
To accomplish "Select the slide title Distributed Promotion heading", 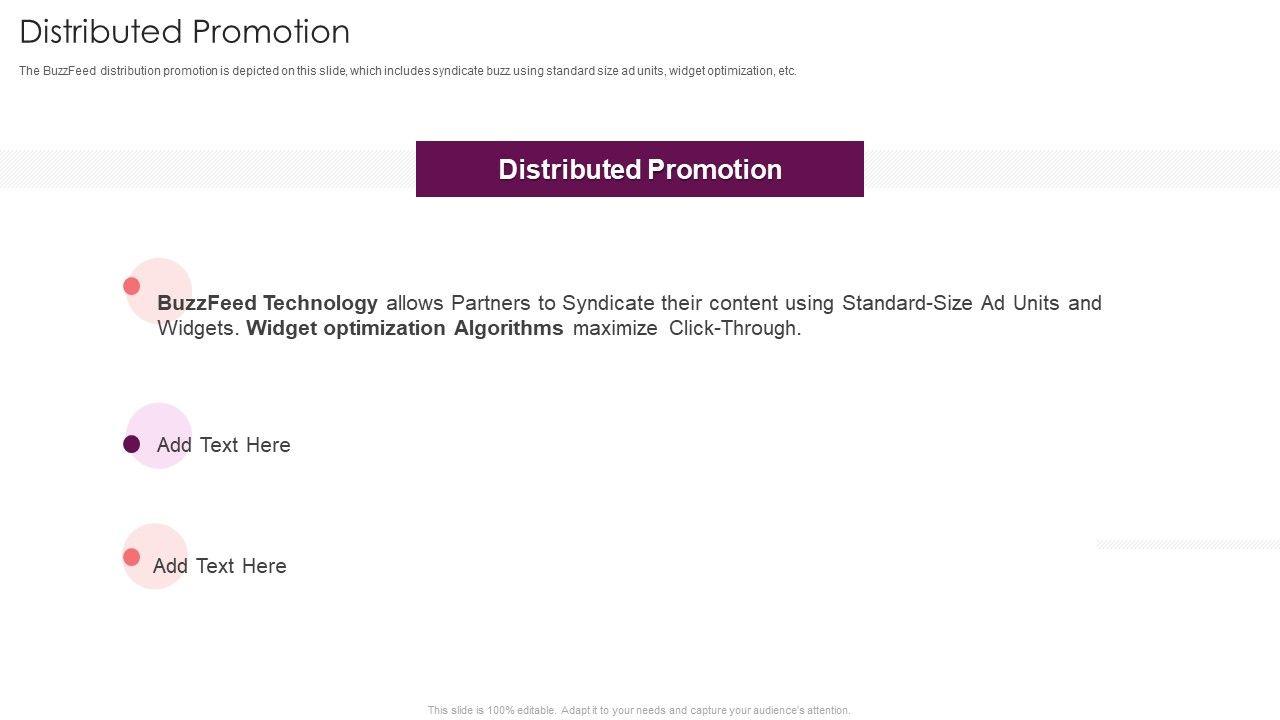I will pyautogui.click(x=185, y=32).
